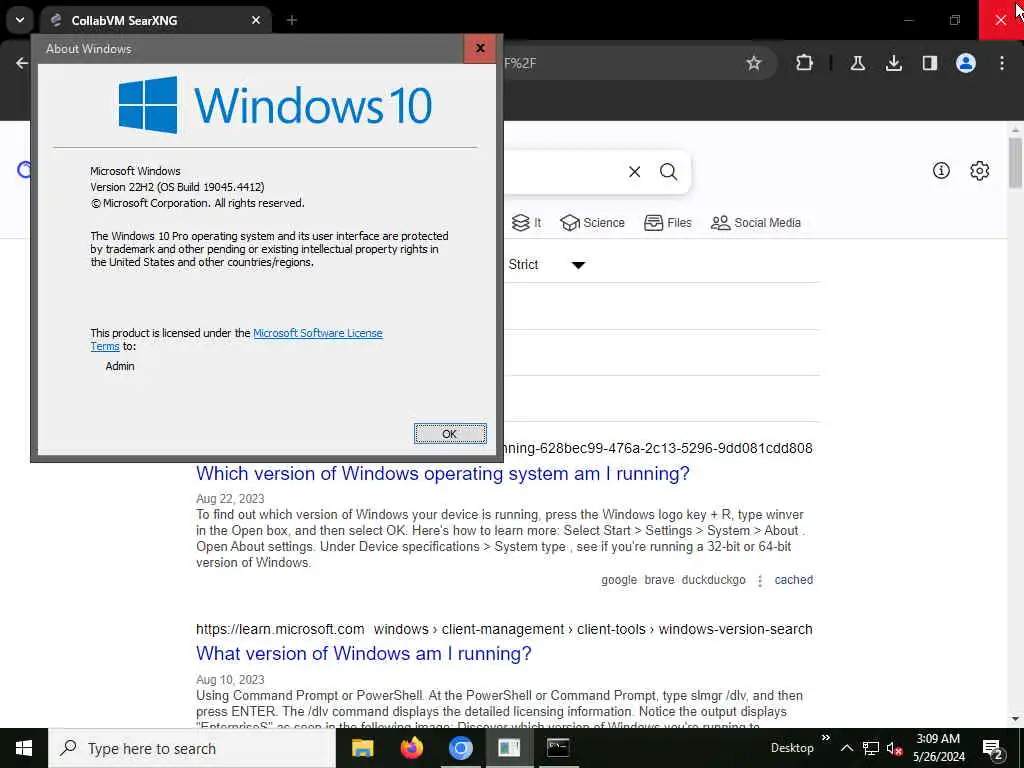Click the page vertical scrollbar thumb
Screen dimensions: 1024x768
[x=1014, y=162]
